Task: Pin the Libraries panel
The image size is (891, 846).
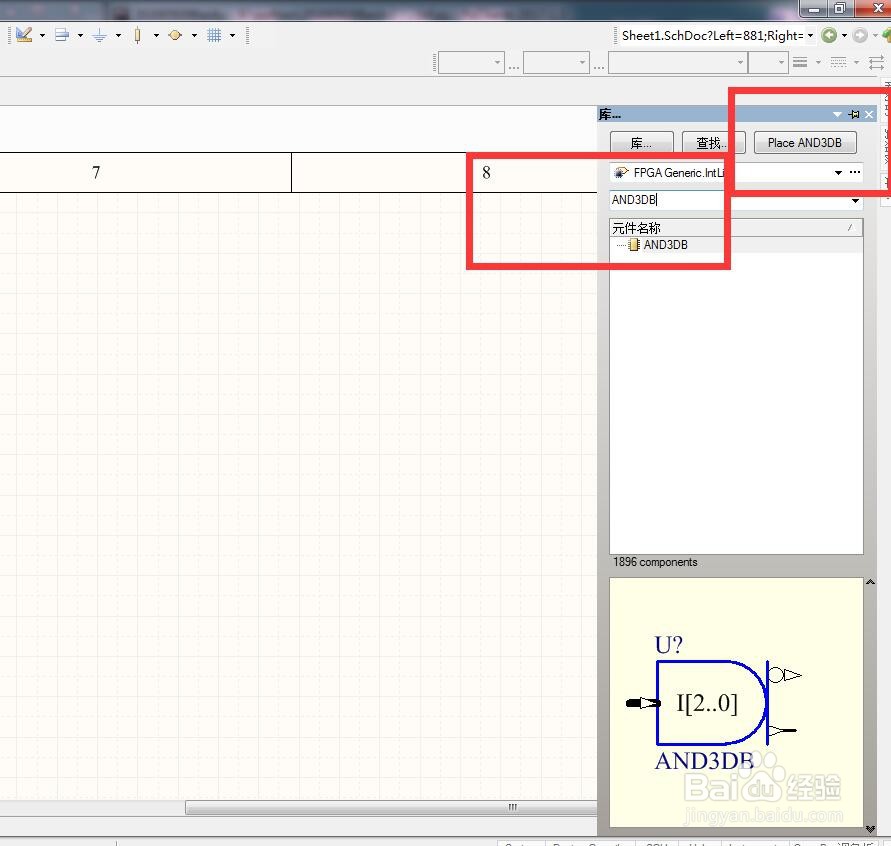Action: coord(853,115)
